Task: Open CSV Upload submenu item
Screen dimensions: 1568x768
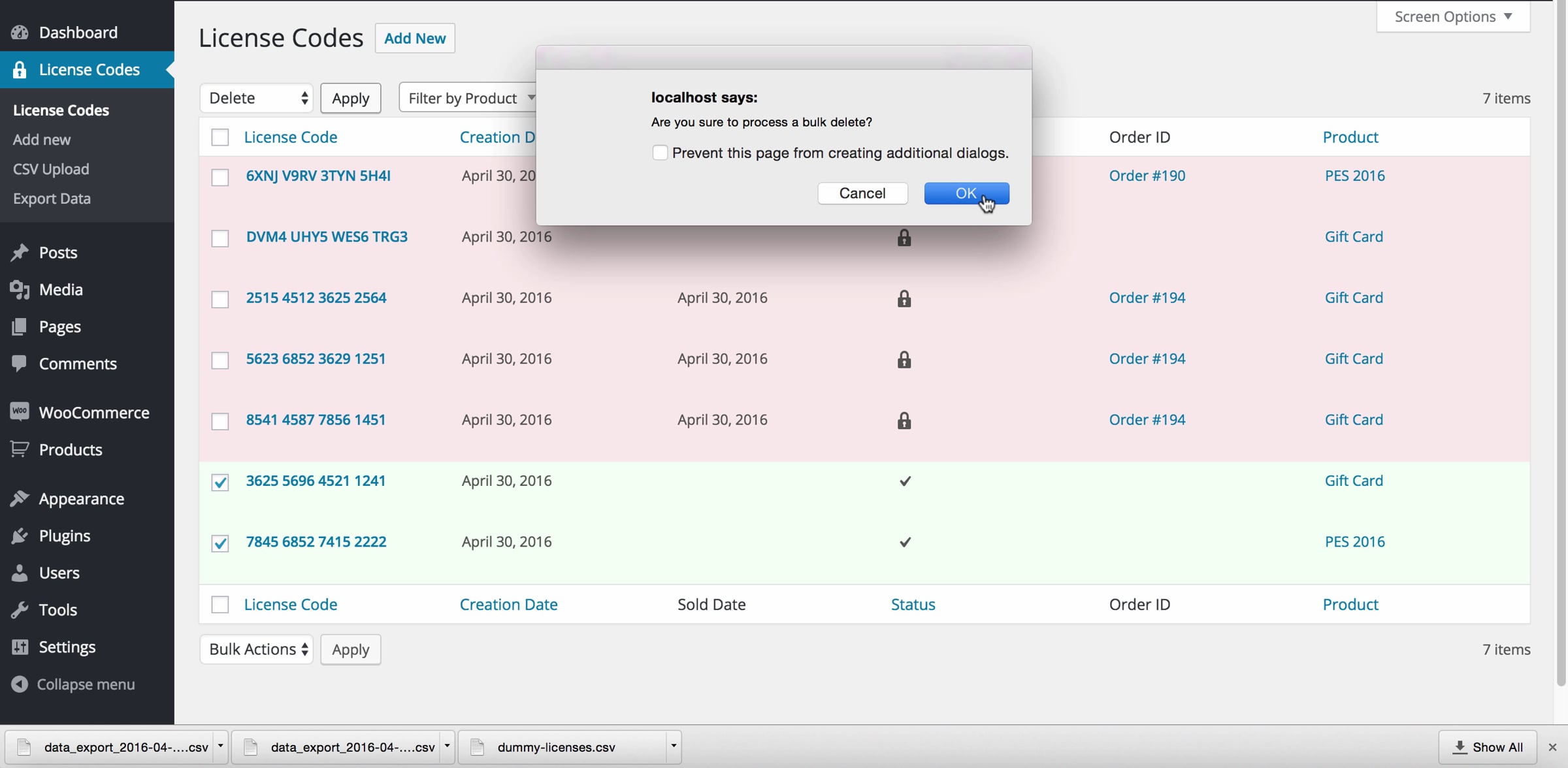Action: point(51,169)
